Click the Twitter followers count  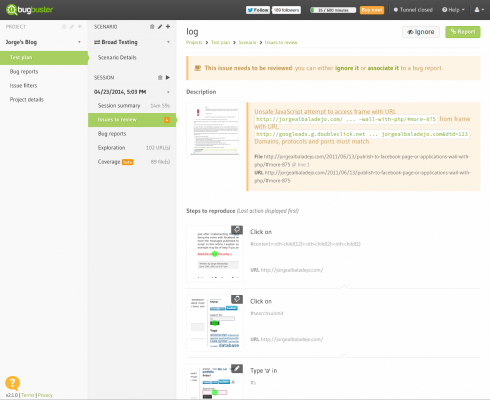(286, 10)
